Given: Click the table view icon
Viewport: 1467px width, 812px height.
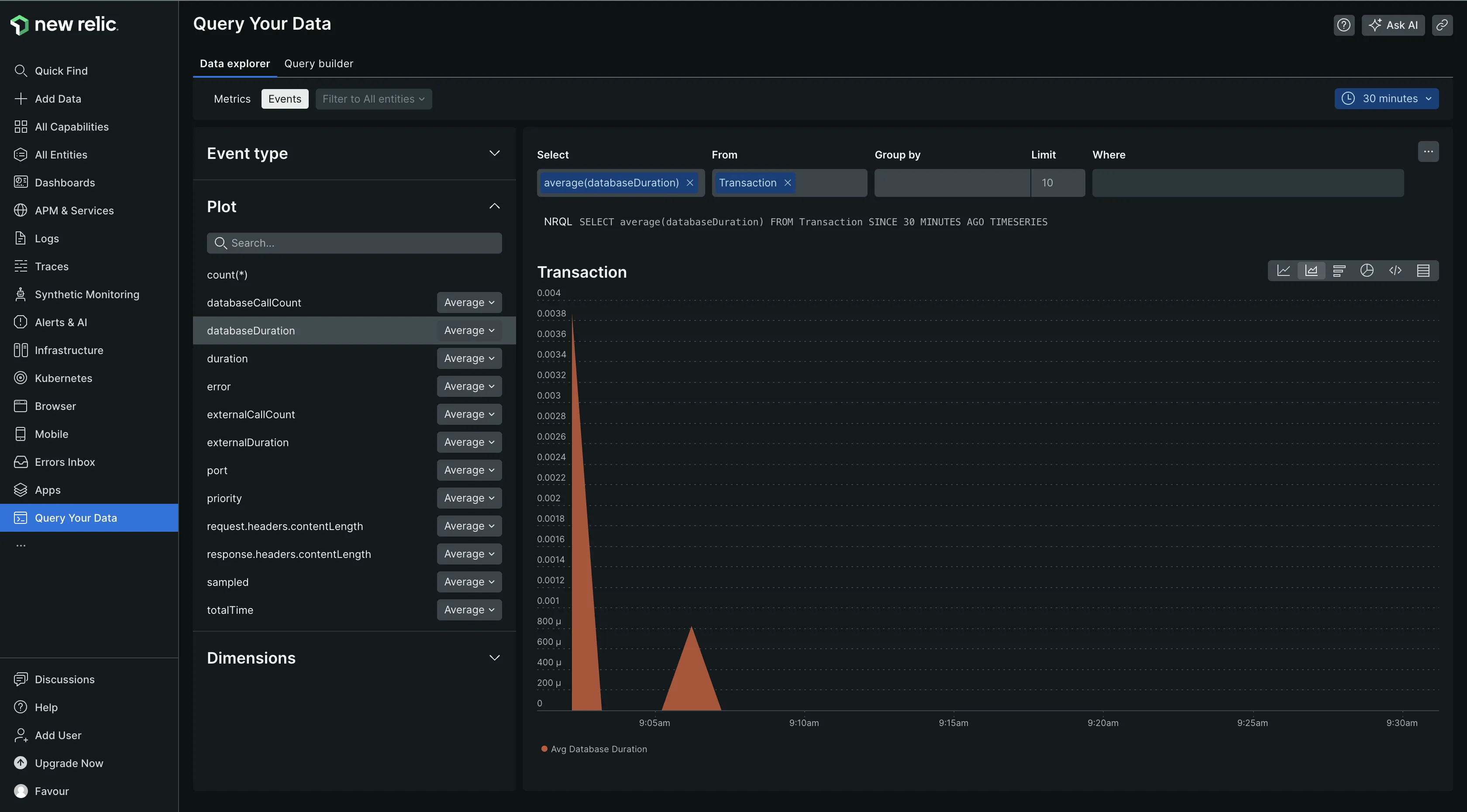Looking at the screenshot, I should pos(1424,270).
